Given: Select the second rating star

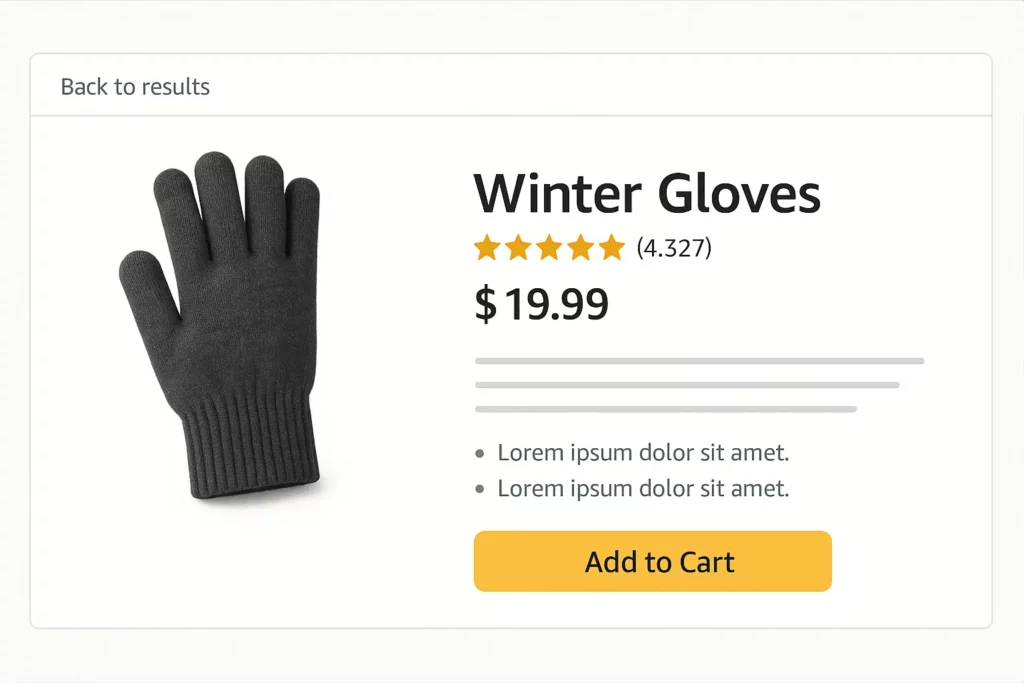Looking at the screenshot, I should pyautogui.click(x=518, y=248).
